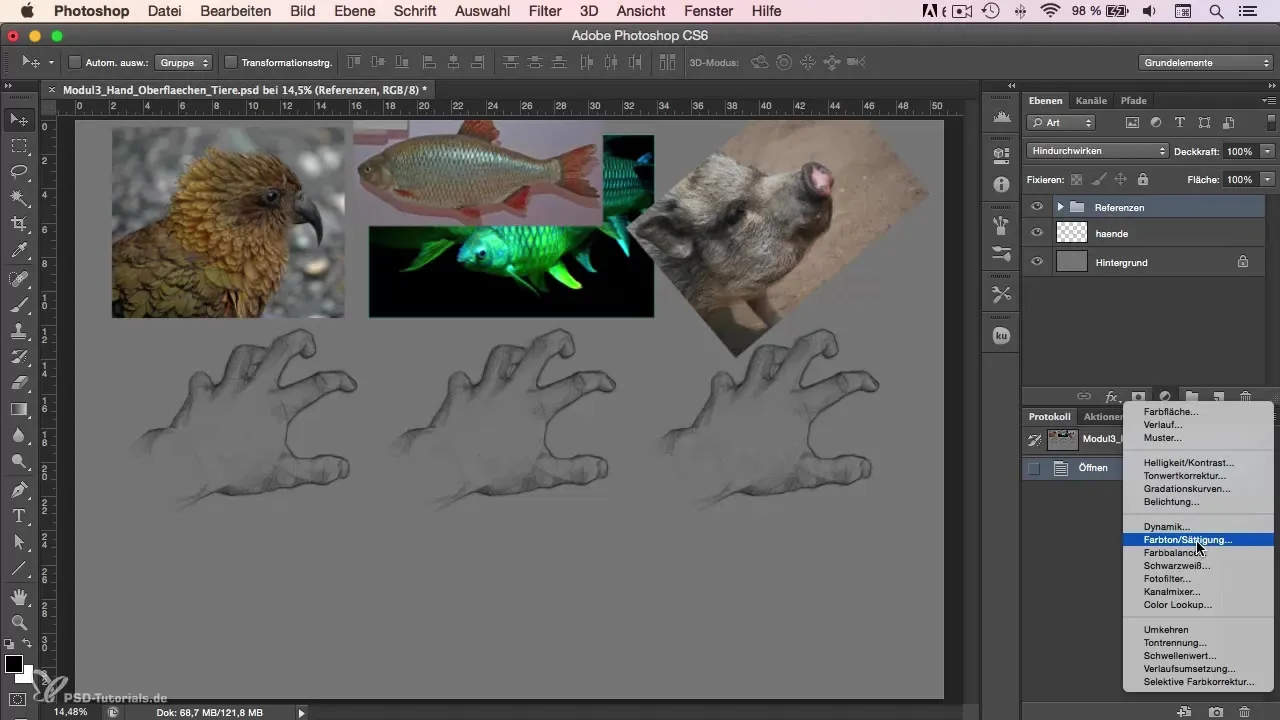
Task: Select the Rectangular Marquee tool
Action: coord(19,146)
